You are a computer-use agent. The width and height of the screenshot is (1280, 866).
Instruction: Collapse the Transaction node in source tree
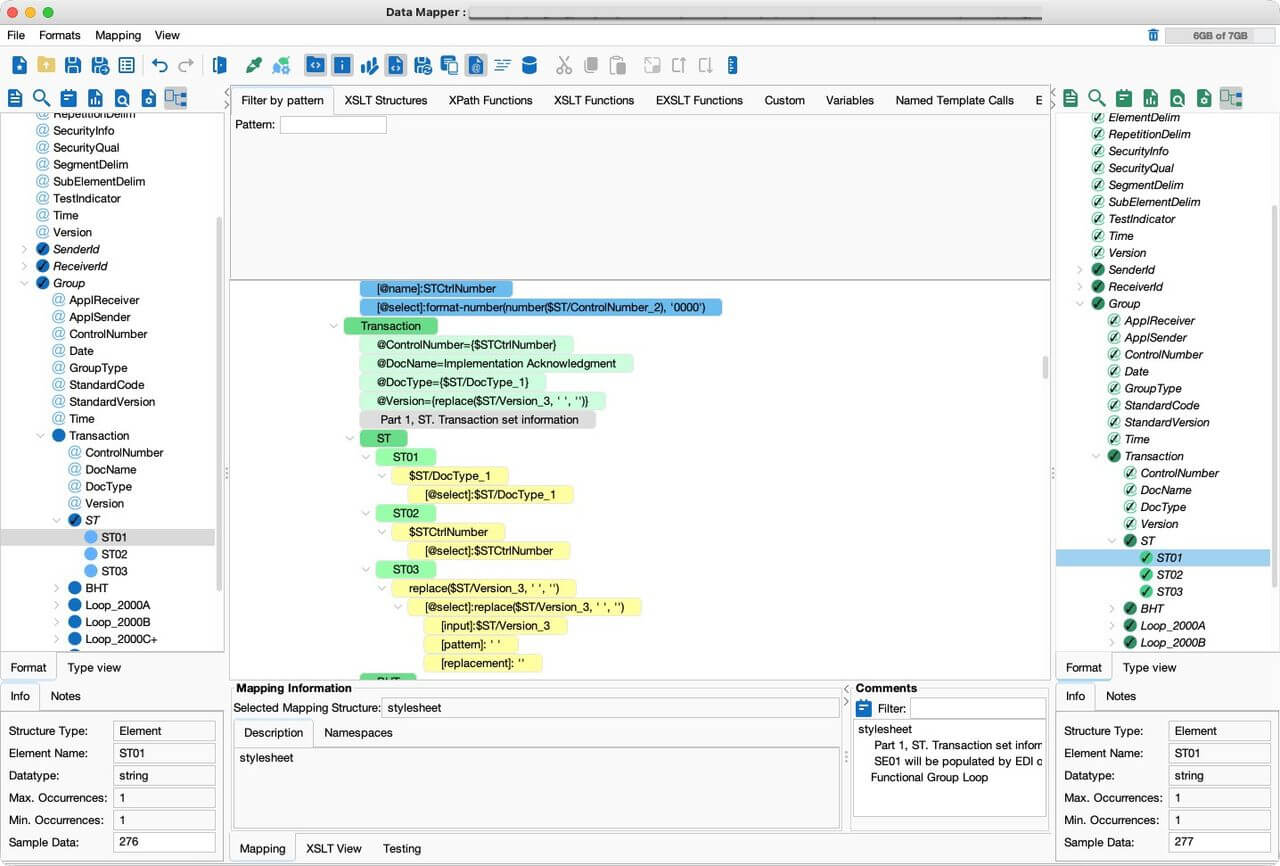(x=40, y=435)
